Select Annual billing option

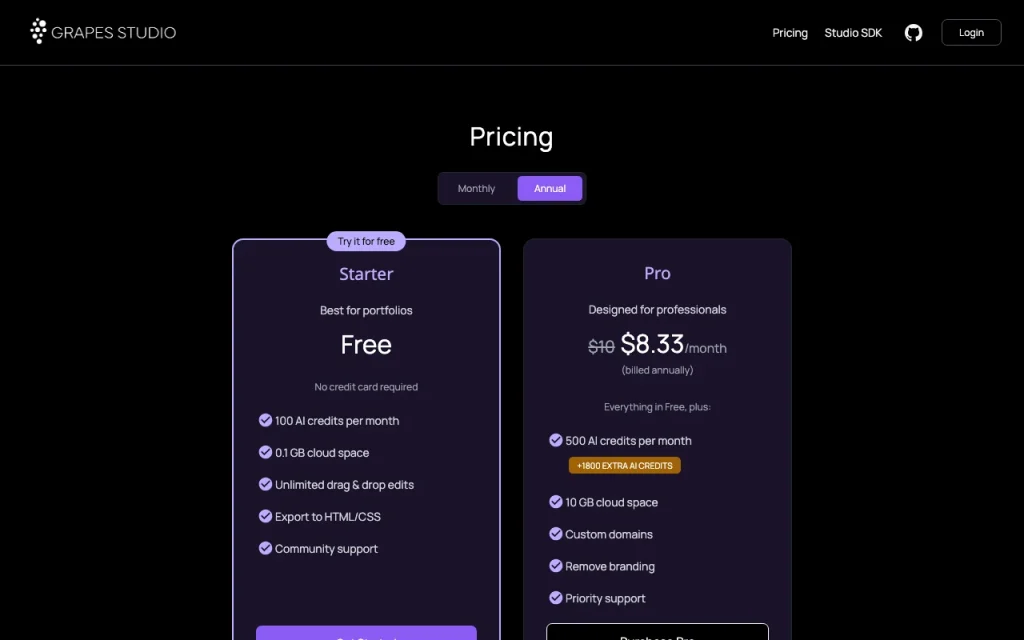550,189
